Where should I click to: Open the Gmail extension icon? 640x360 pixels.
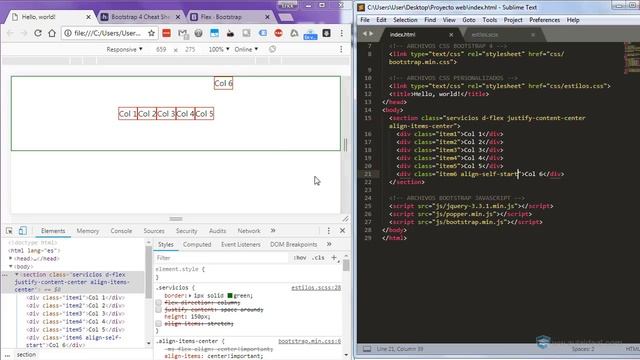click(x=183, y=33)
